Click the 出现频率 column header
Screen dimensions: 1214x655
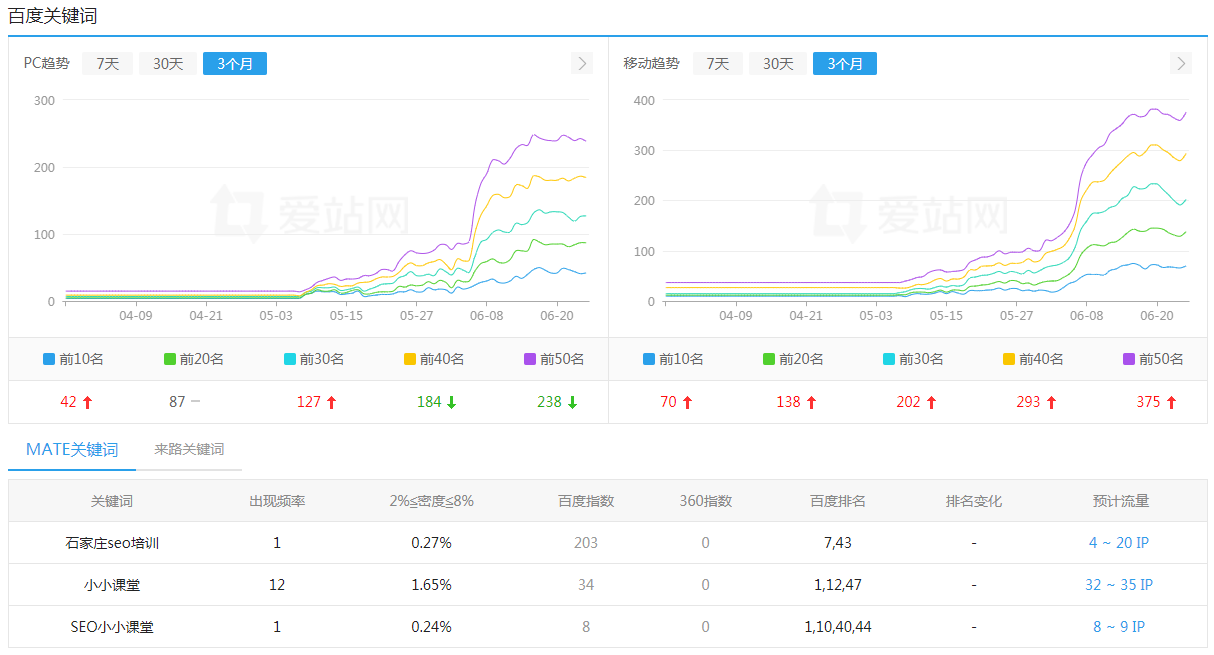277,501
